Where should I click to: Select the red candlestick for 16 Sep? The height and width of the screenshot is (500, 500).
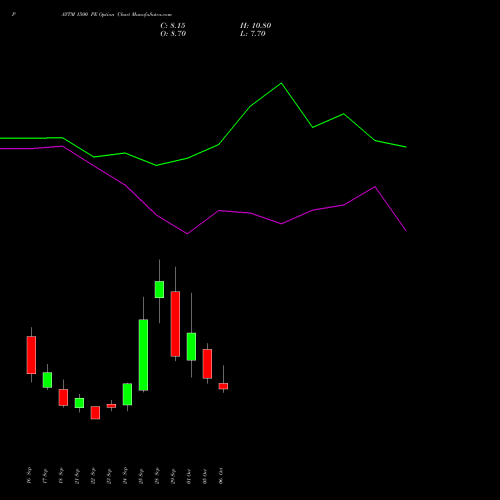coord(31,355)
